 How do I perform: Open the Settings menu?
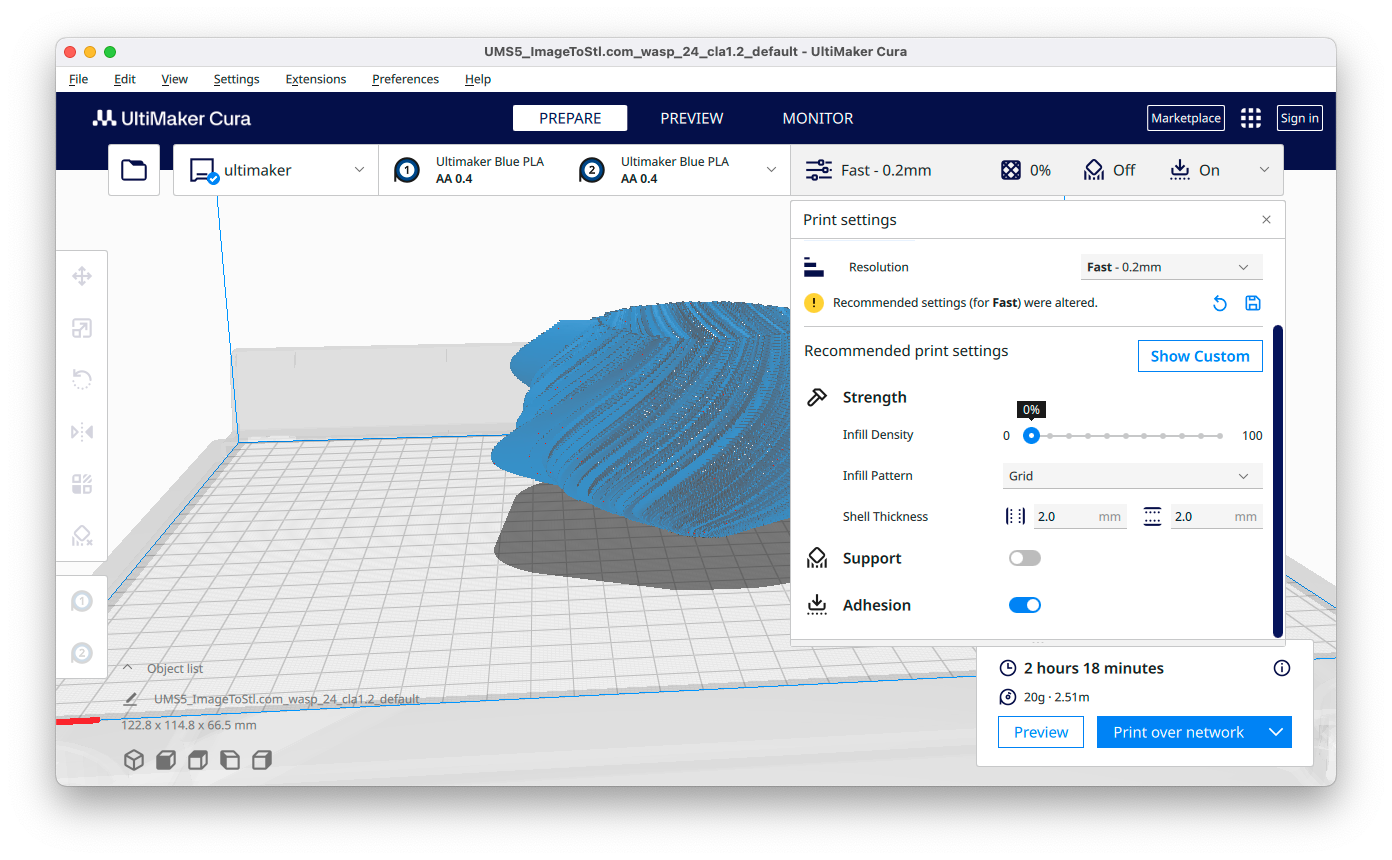237,79
